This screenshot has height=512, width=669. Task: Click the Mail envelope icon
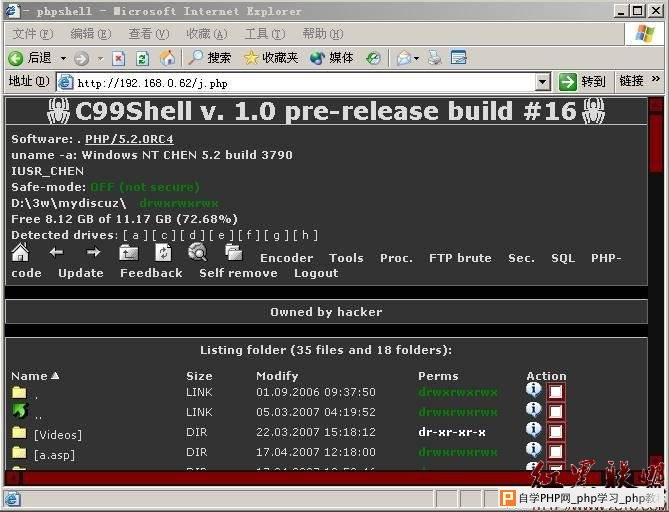pos(403,58)
